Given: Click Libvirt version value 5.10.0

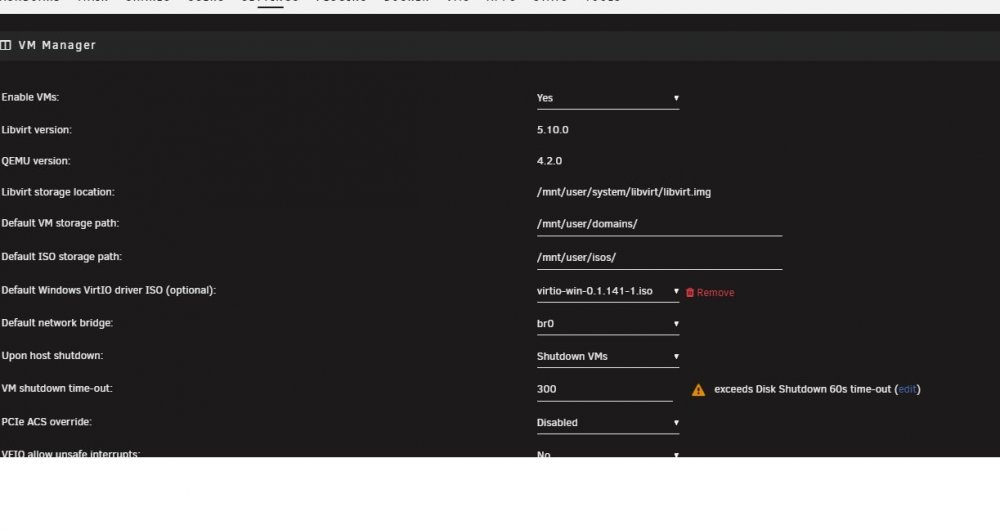Looking at the screenshot, I should (x=552, y=130).
